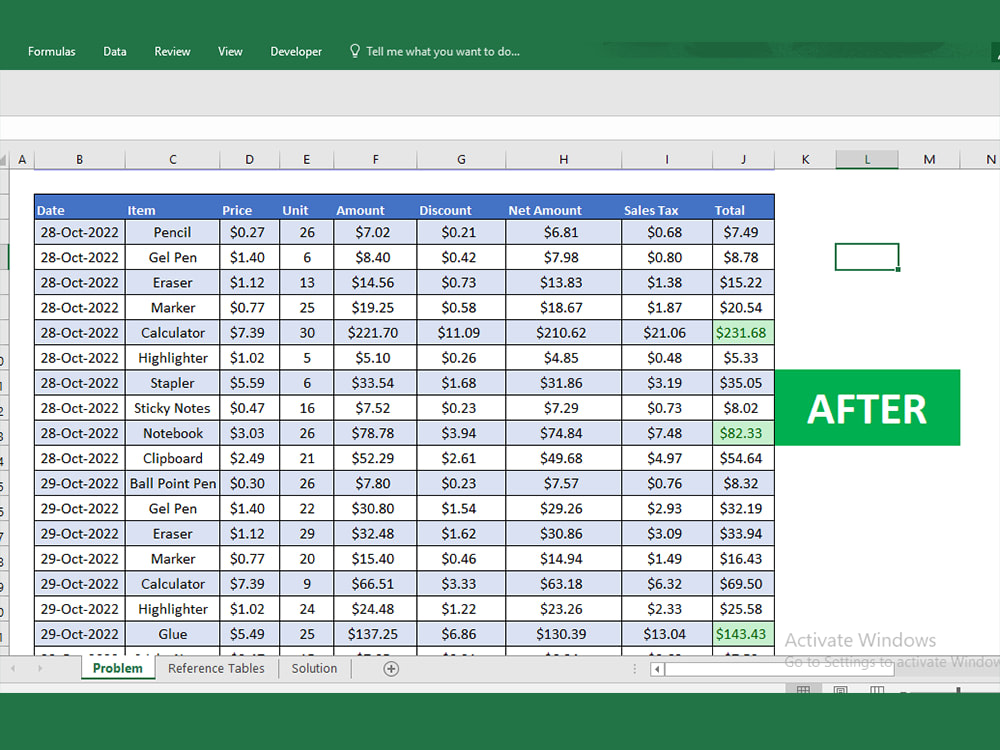Click 29-Oct-2022 date in Glue row
Screen dimensions: 1000x750
[80, 634]
